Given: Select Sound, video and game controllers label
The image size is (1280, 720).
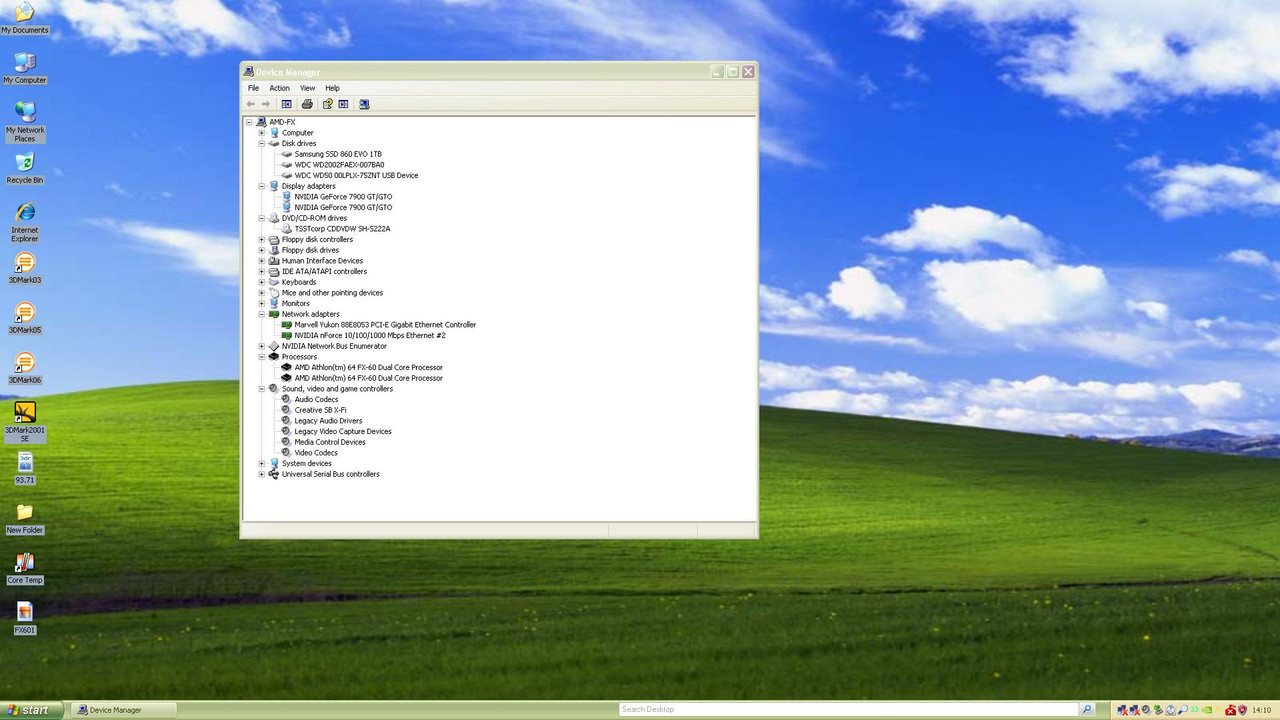Looking at the screenshot, I should click(x=337, y=389).
